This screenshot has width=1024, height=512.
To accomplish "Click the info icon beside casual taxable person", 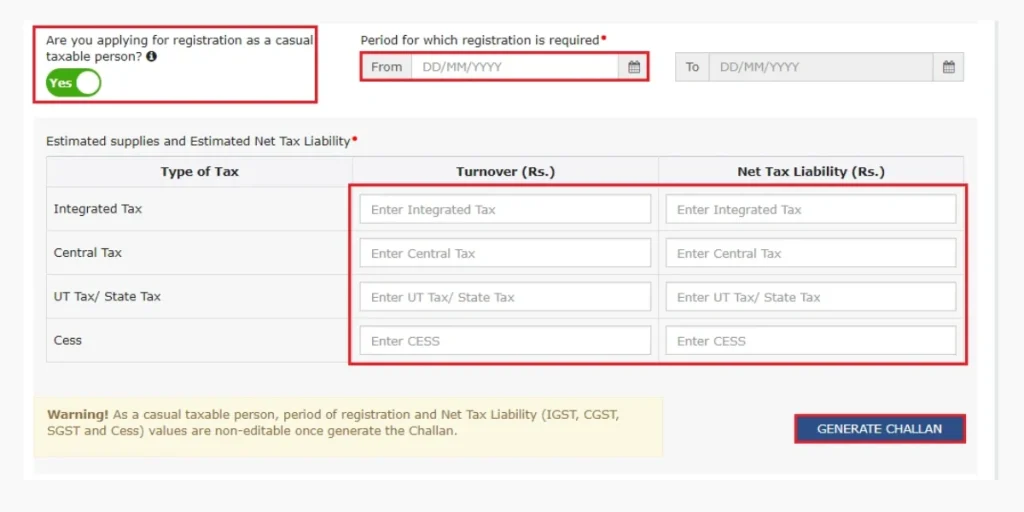I will (151, 57).
